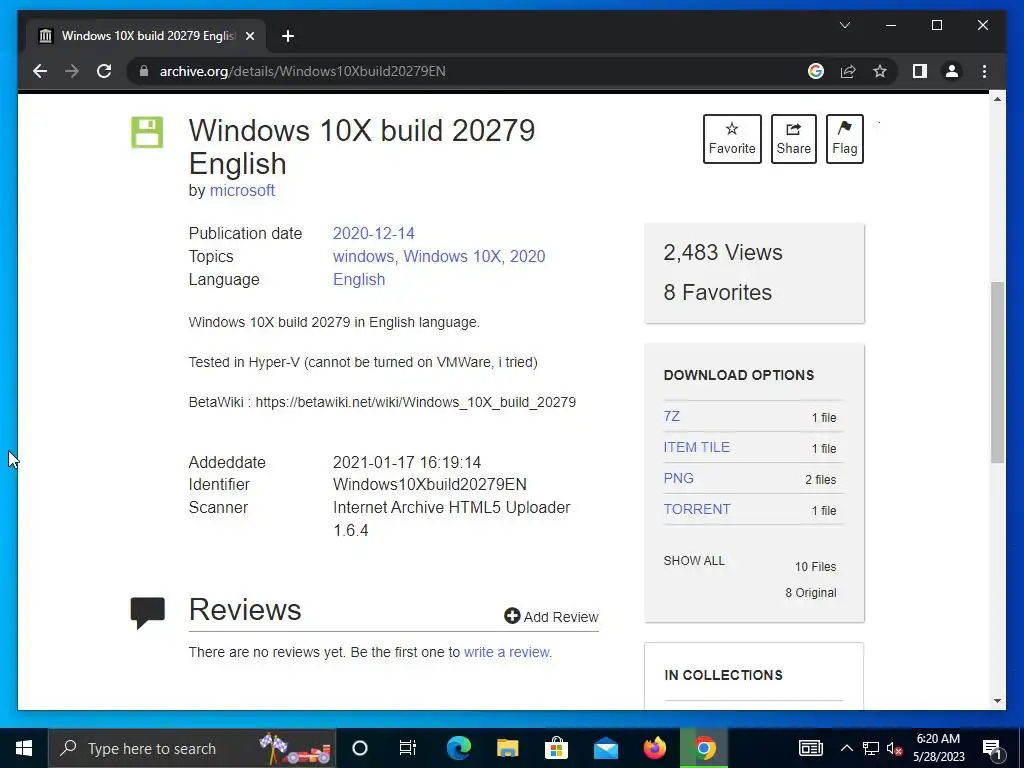Click the lock icon in address bar
This screenshot has height=768, width=1024.
pos(144,71)
